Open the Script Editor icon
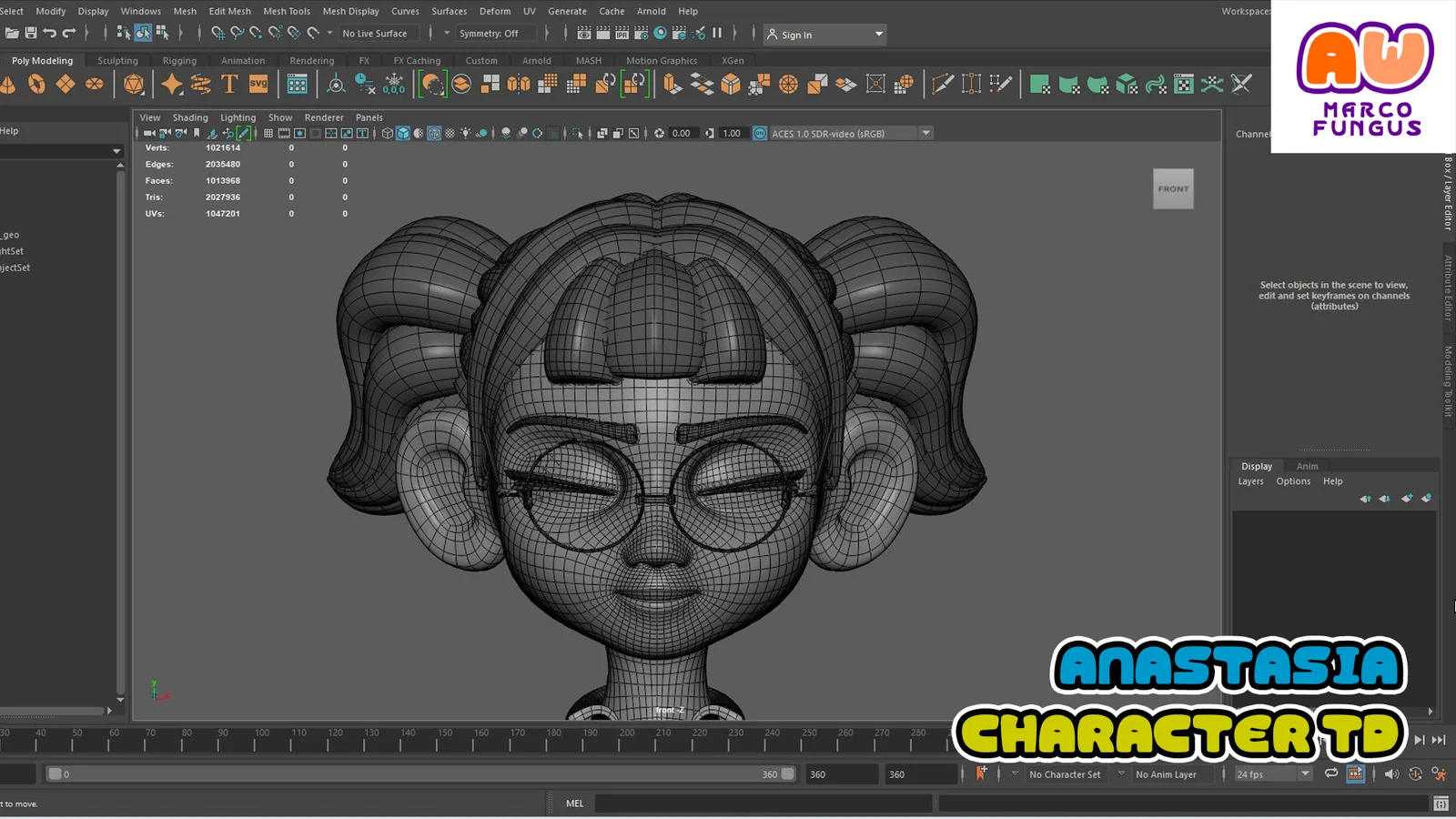Viewport: 1456px width, 819px height. point(1441,804)
